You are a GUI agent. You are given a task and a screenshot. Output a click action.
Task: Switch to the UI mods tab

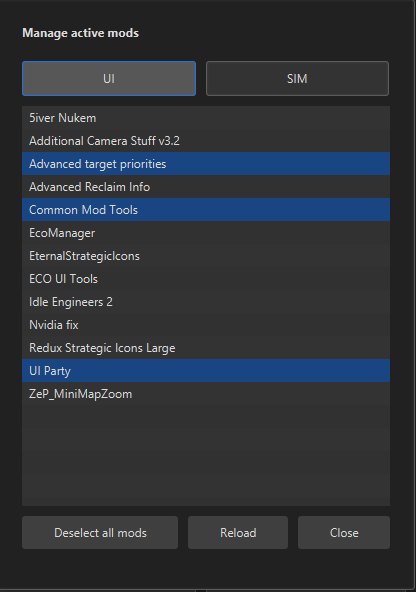tap(109, 79)
